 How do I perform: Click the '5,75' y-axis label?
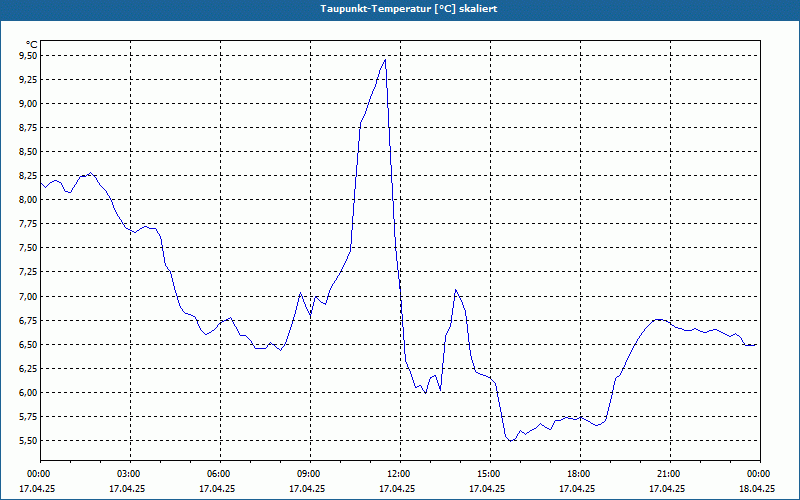click(28, 417)
